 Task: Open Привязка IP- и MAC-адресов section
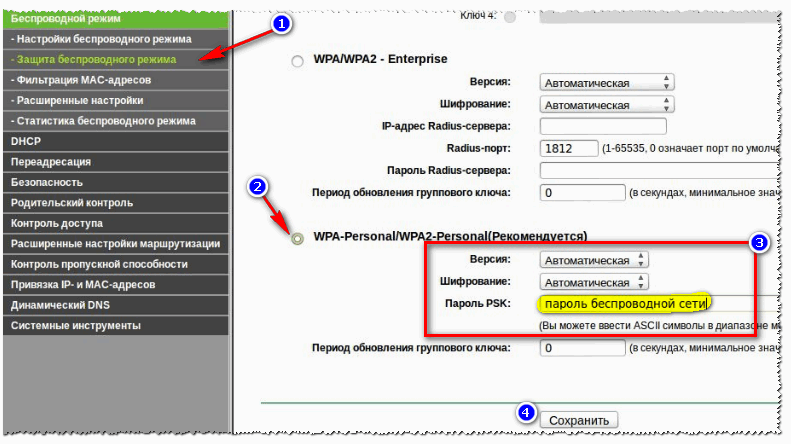click(116, 285)
